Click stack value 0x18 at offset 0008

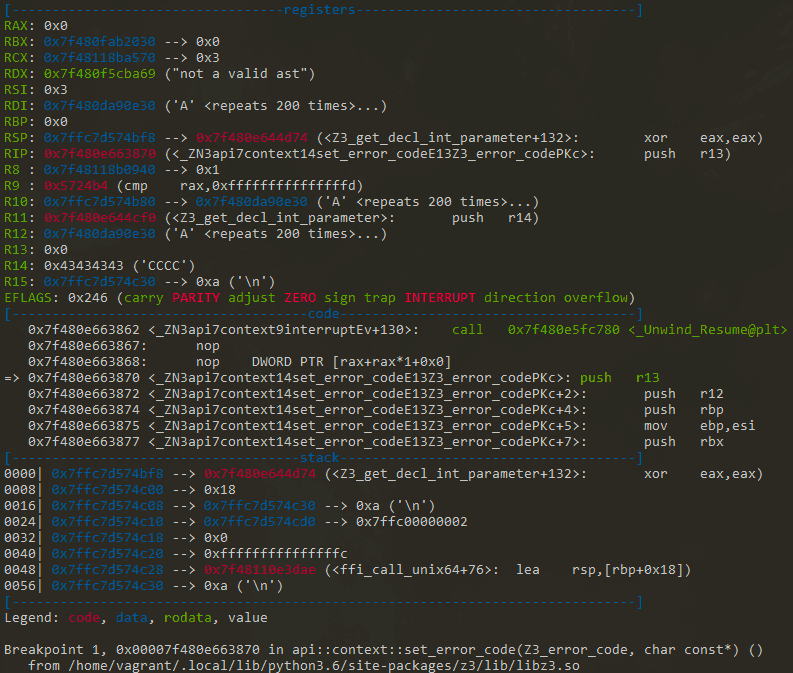(219, 490)
